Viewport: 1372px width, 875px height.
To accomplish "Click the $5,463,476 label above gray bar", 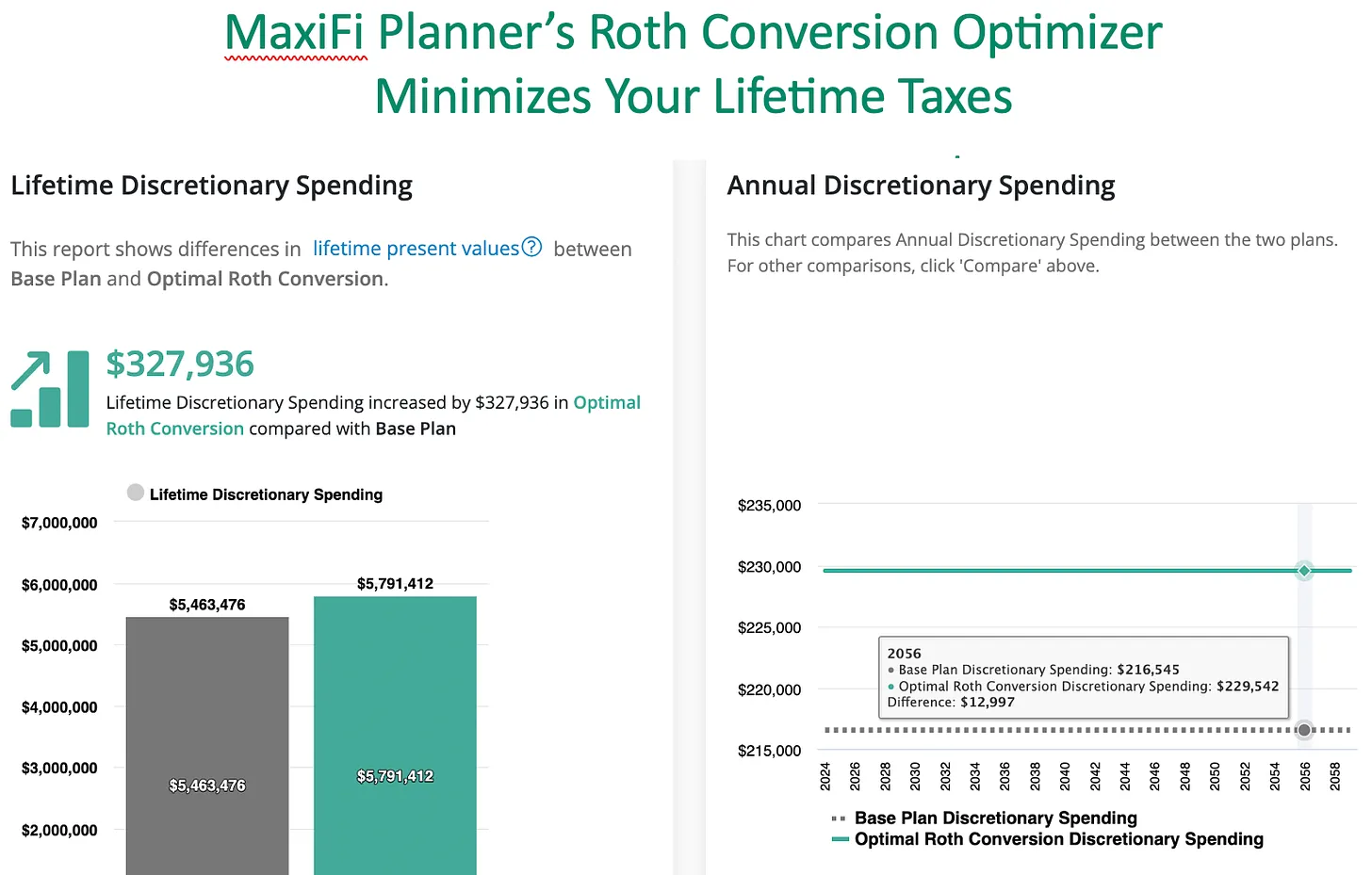I will pyautogui.click(x=207, y=605).
